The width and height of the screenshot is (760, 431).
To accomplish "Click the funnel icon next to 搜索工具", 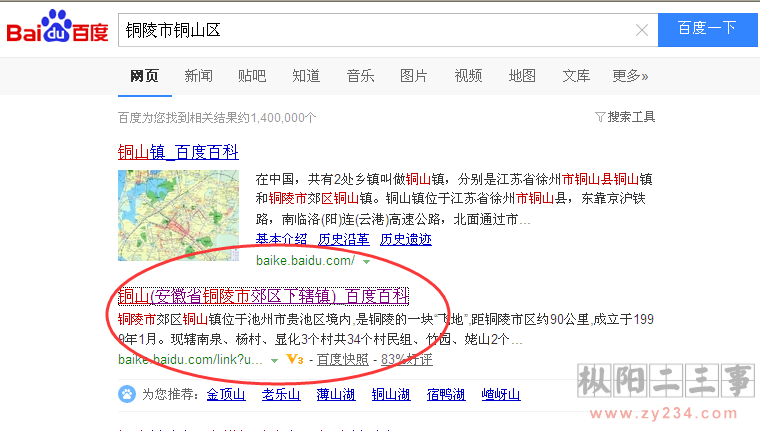I will (600, 117).
